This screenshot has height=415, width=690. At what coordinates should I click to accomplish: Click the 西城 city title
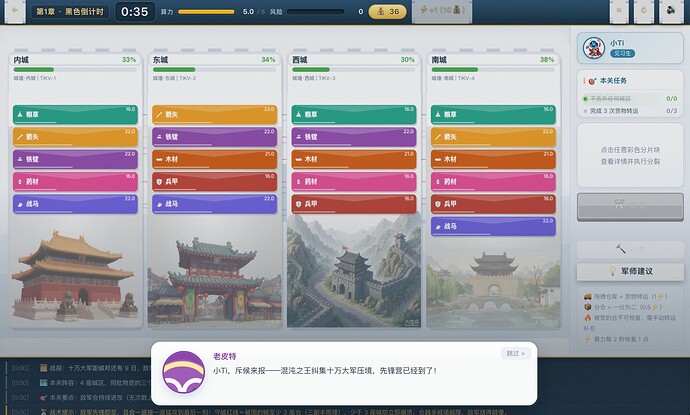300,59
